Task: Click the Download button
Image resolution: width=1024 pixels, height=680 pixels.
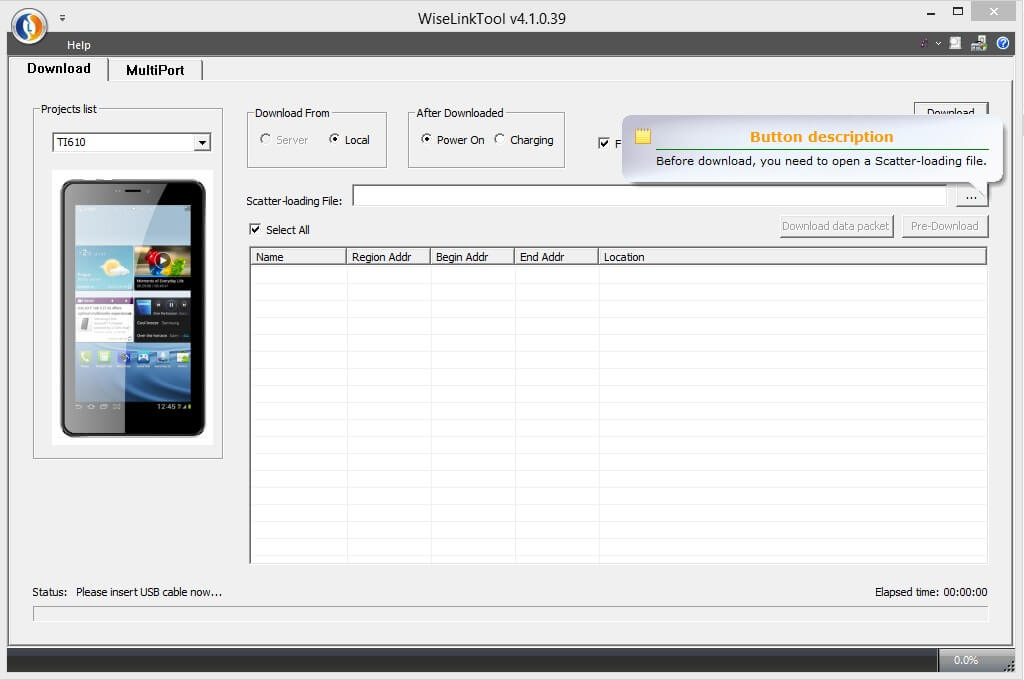Action: pyautogui.click(x=950, y=113)
